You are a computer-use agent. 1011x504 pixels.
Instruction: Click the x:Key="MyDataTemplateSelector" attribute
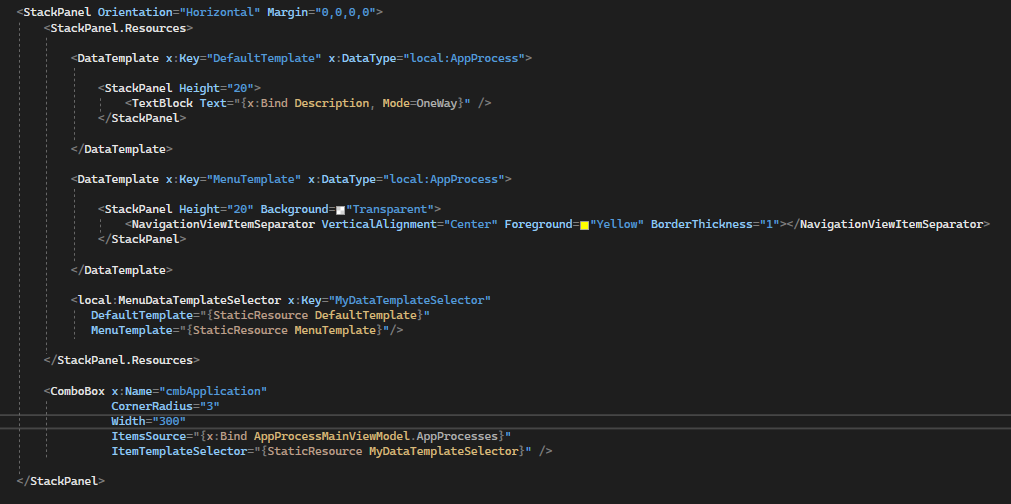point(389,300)
